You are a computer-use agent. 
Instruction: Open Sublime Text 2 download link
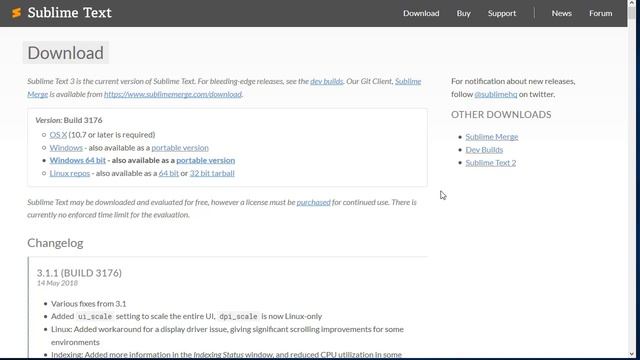tap(491, 162)
